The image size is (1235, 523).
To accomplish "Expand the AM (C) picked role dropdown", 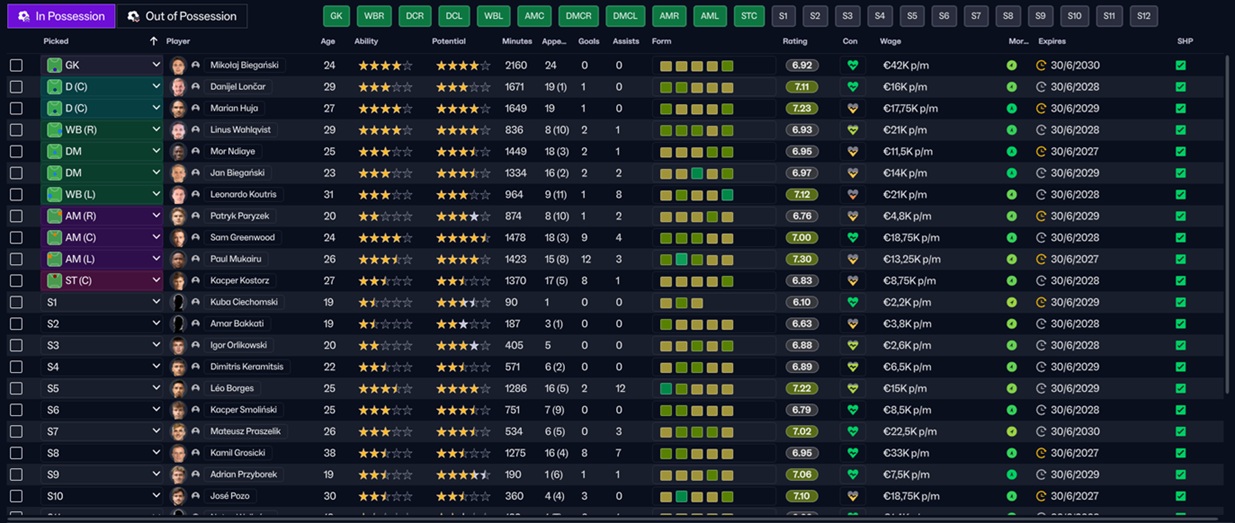I will [x=156, y=238].
